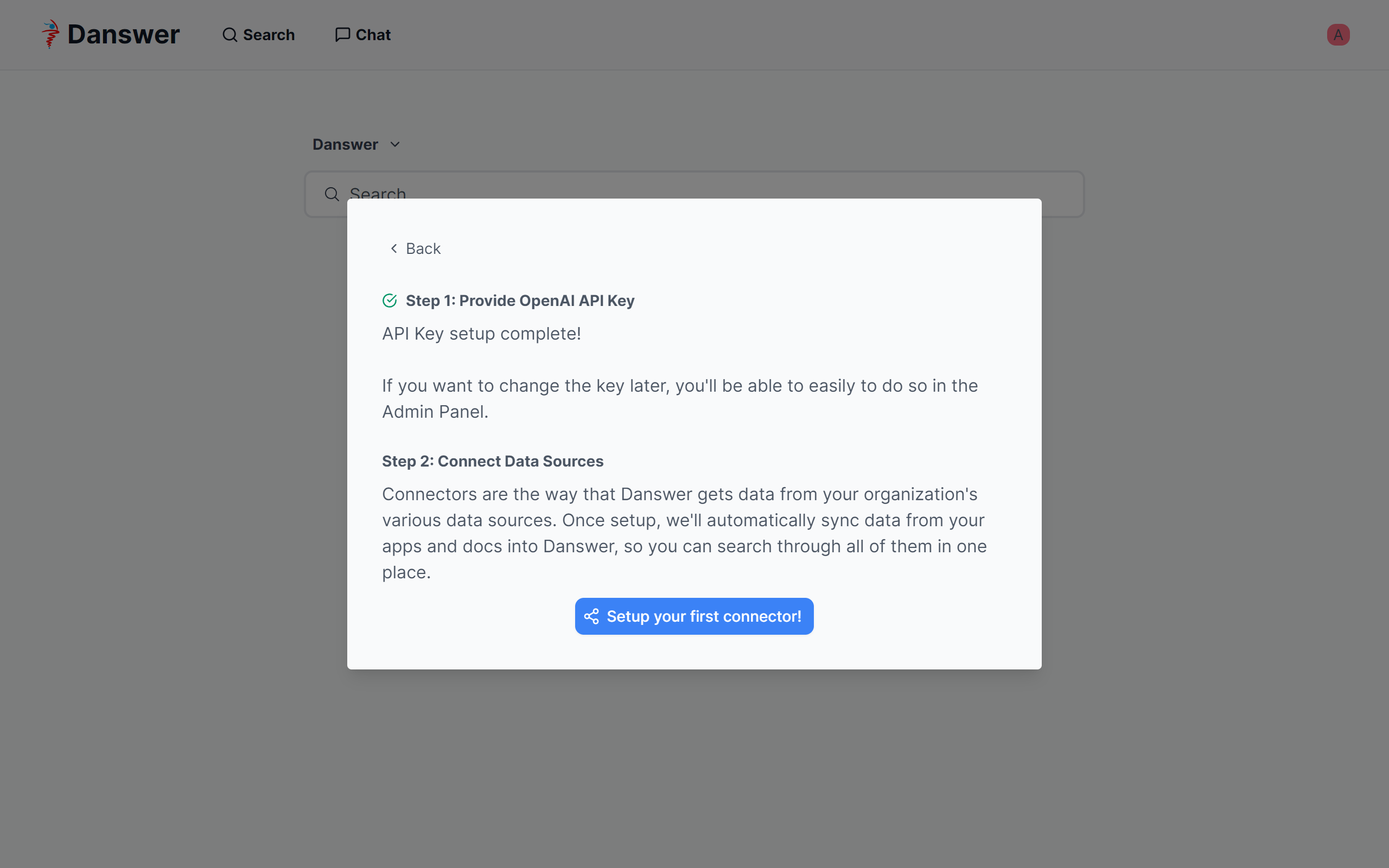Open the user avatar "A" menu
This screenshot has height=868, width=1389.
[1337, 35]
